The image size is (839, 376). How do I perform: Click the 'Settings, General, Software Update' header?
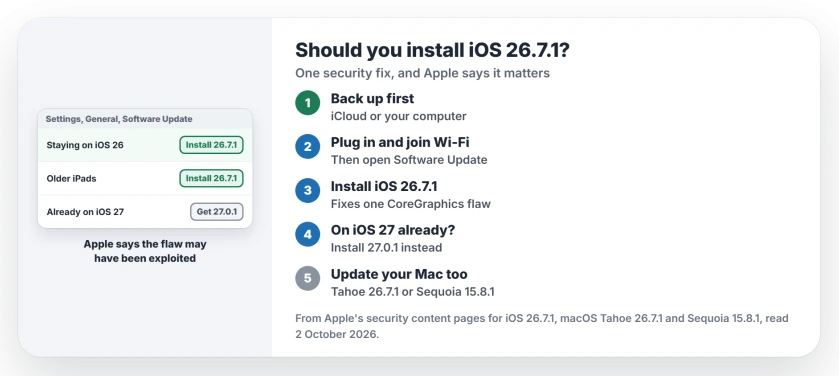point(119,119)
